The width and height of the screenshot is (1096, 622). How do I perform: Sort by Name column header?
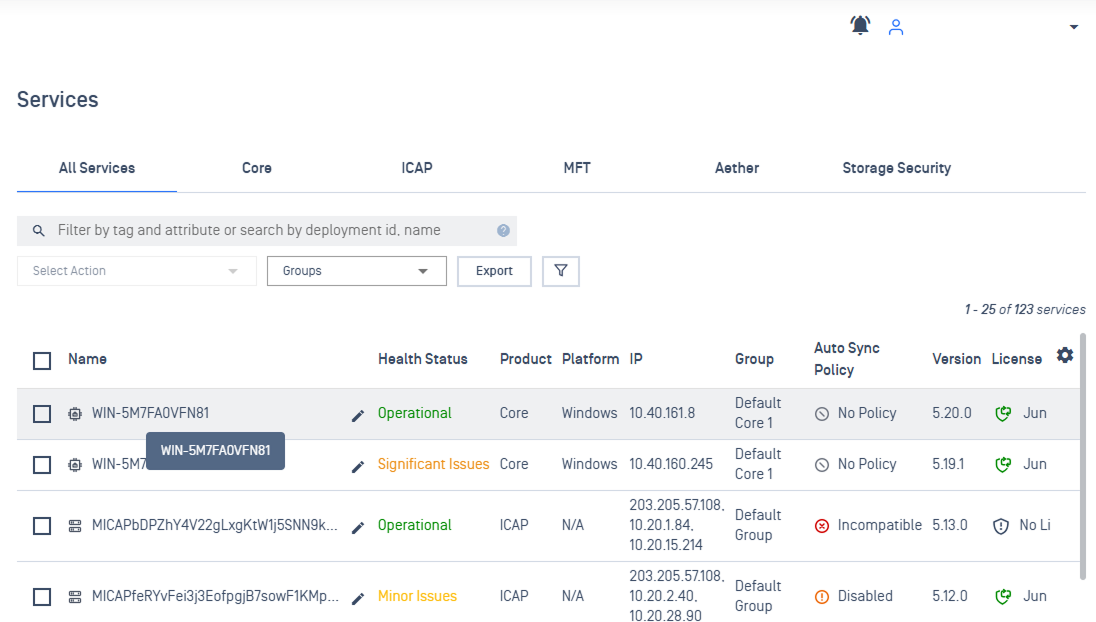(x=87, y=359)
